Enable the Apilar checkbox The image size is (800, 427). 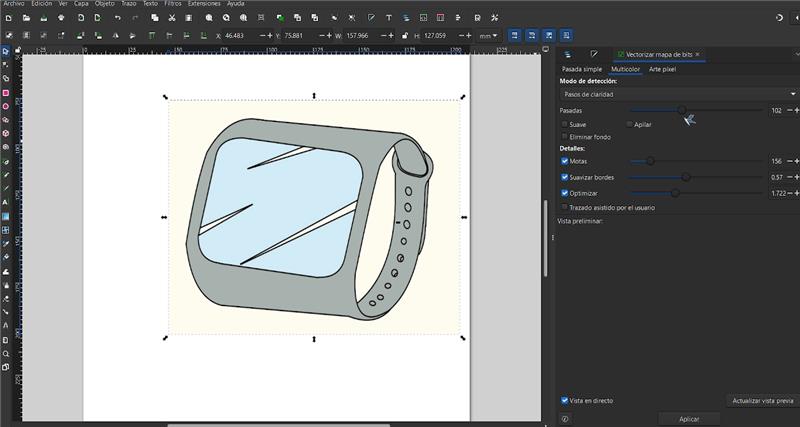tap(629, 124)
